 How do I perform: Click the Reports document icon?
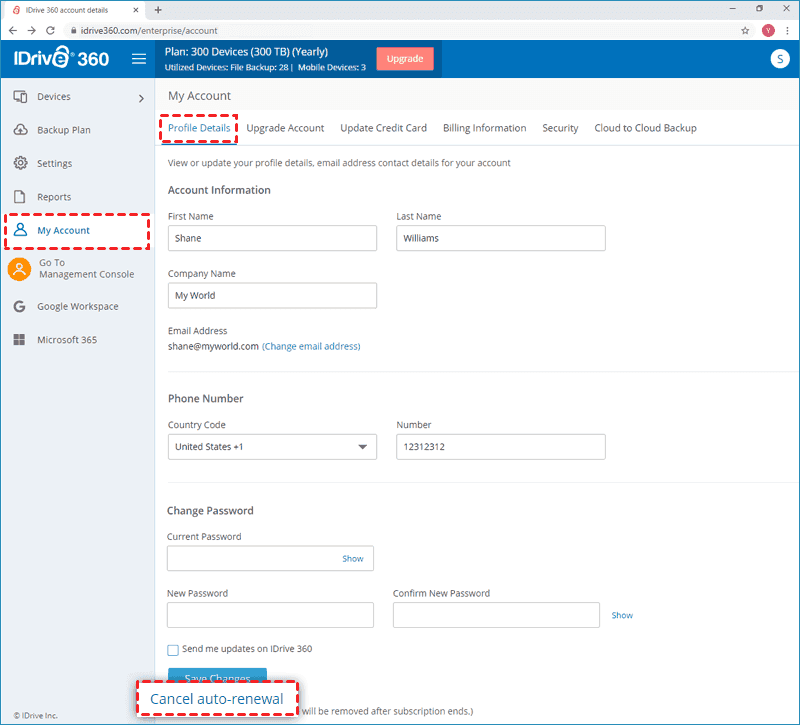(x=19, y=197)
